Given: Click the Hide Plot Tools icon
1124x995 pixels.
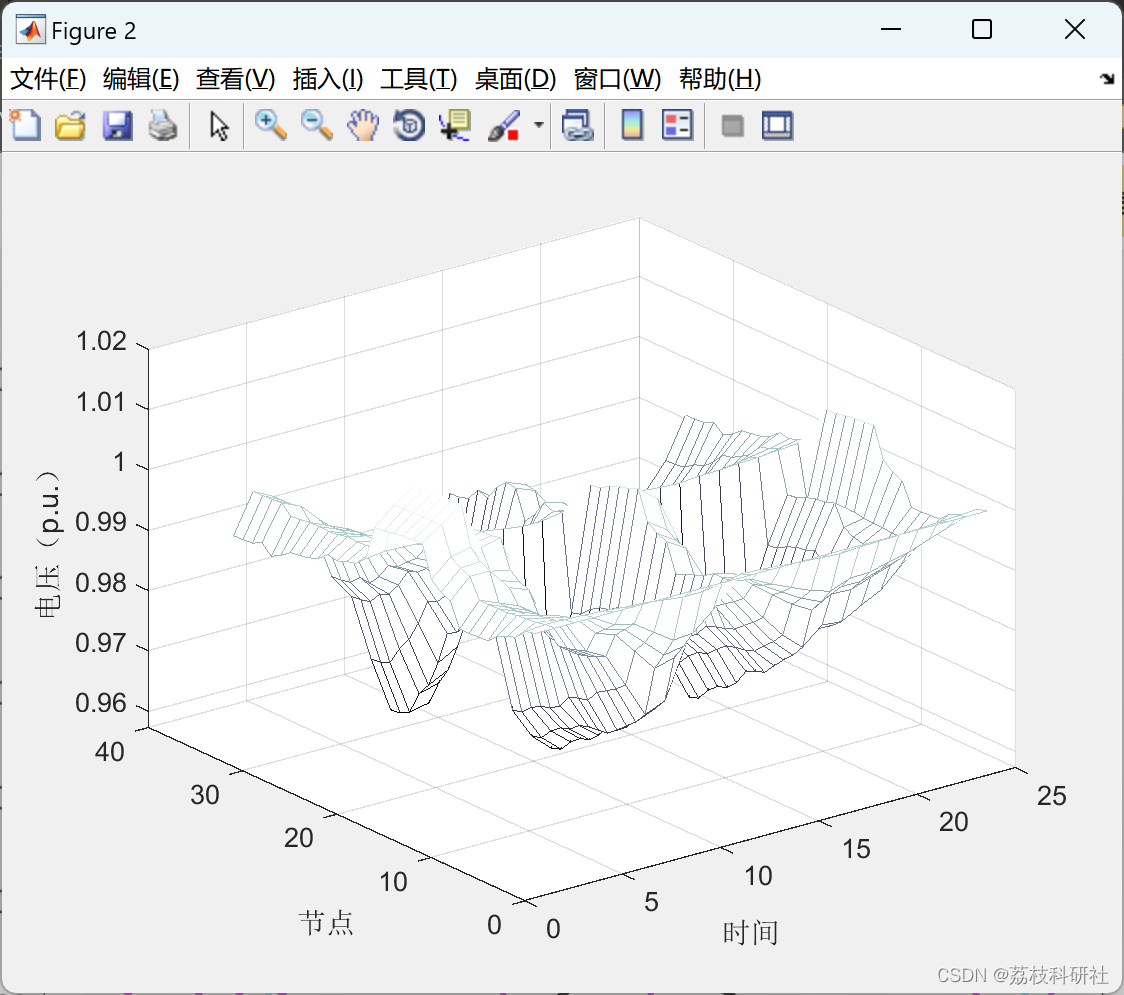Looking at the screenshot, I should [732, 126].
